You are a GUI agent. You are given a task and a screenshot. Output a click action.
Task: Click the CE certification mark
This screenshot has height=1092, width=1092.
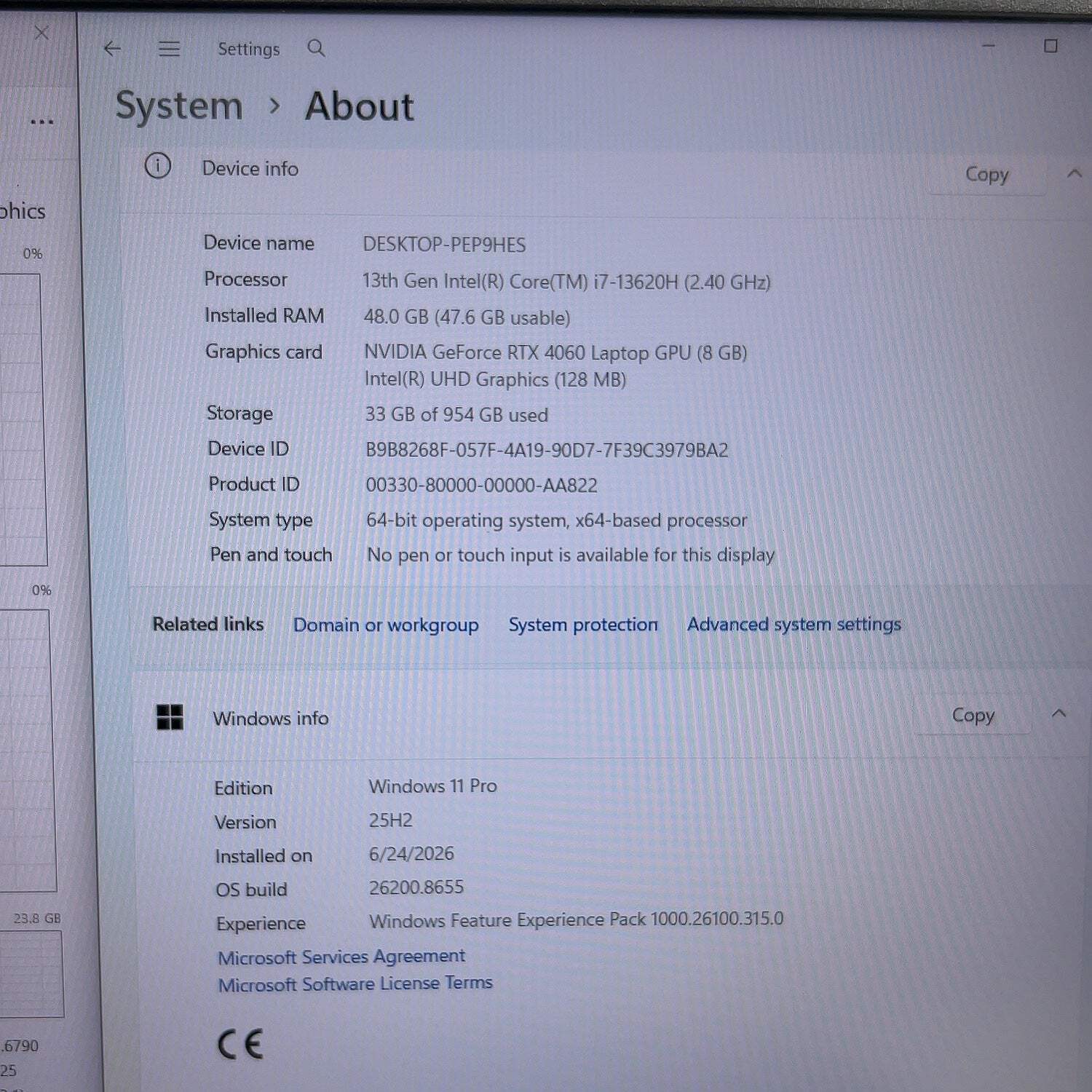(x=240, y=1045)
